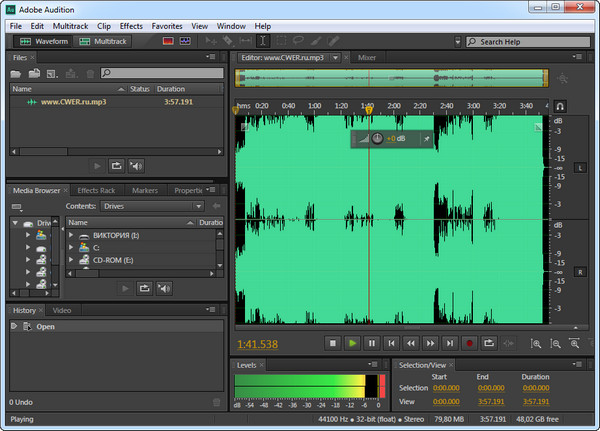Open the Contents Drives dropdown
Image resolution: width=600 pixels, height=431 pixels.
click(151, 206)
